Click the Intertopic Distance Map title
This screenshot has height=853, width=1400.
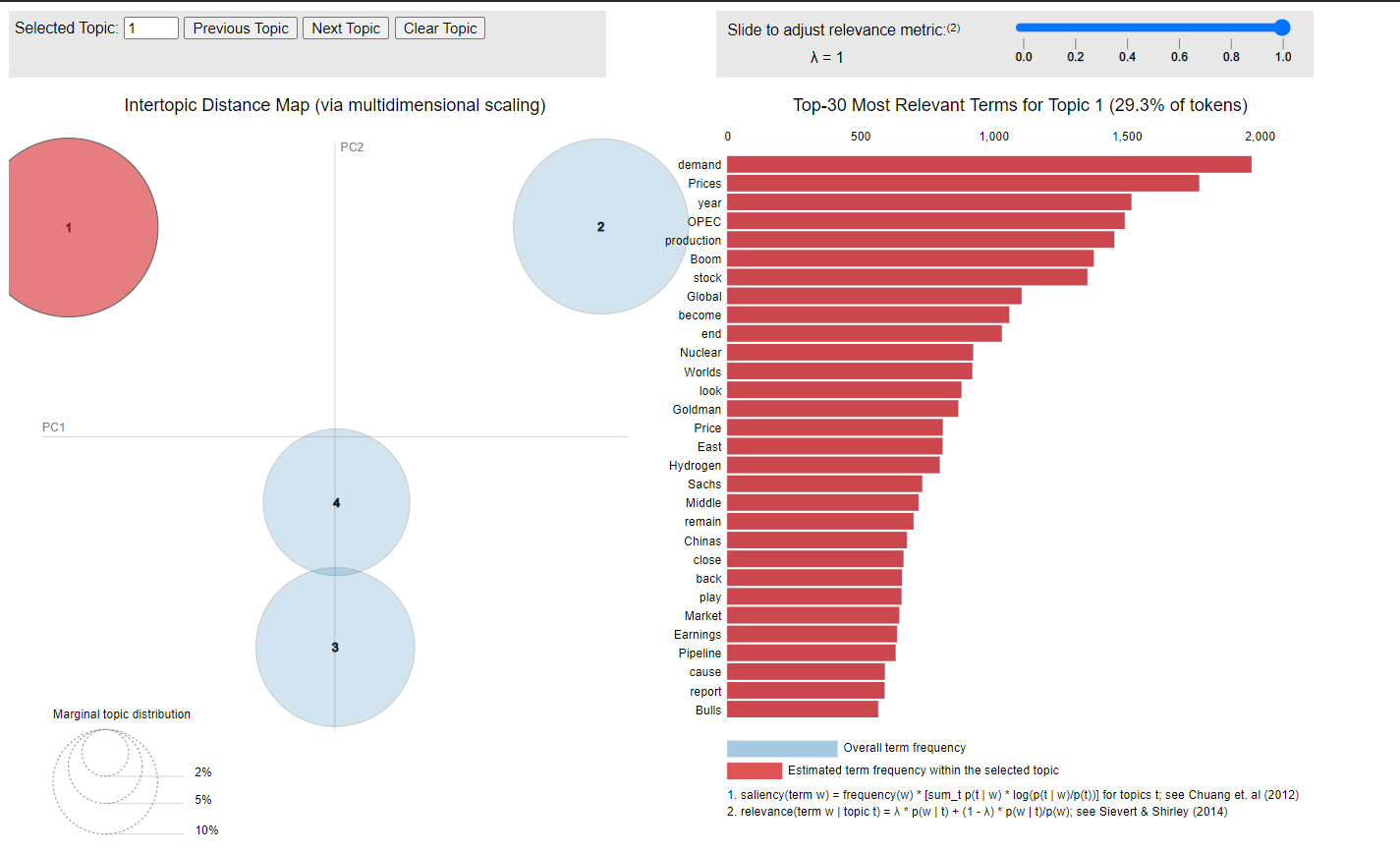coord(335,105)
